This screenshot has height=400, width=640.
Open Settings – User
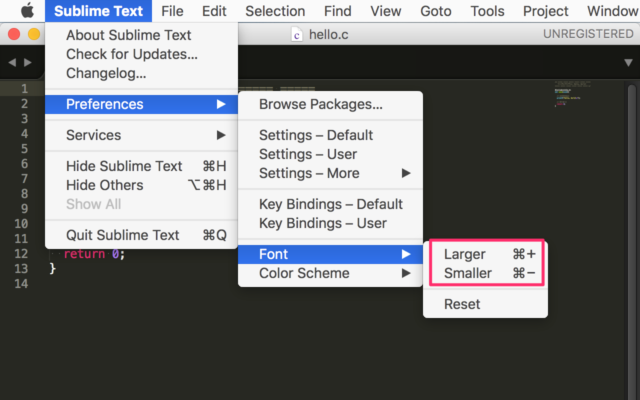(330, 154)
